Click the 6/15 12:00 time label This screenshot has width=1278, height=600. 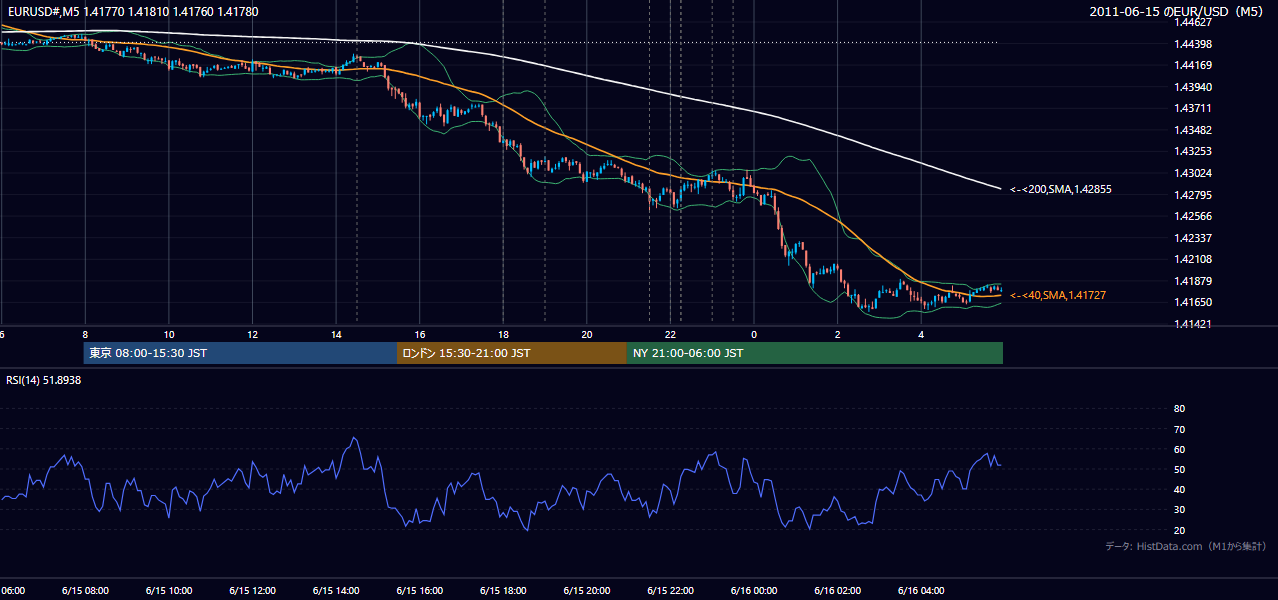point(252,591)
